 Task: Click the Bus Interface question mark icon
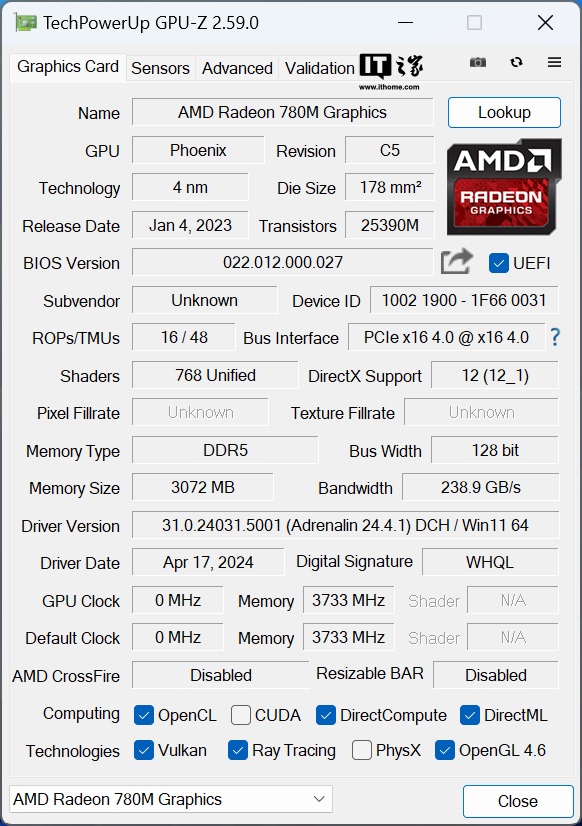(x=555, y=337)
